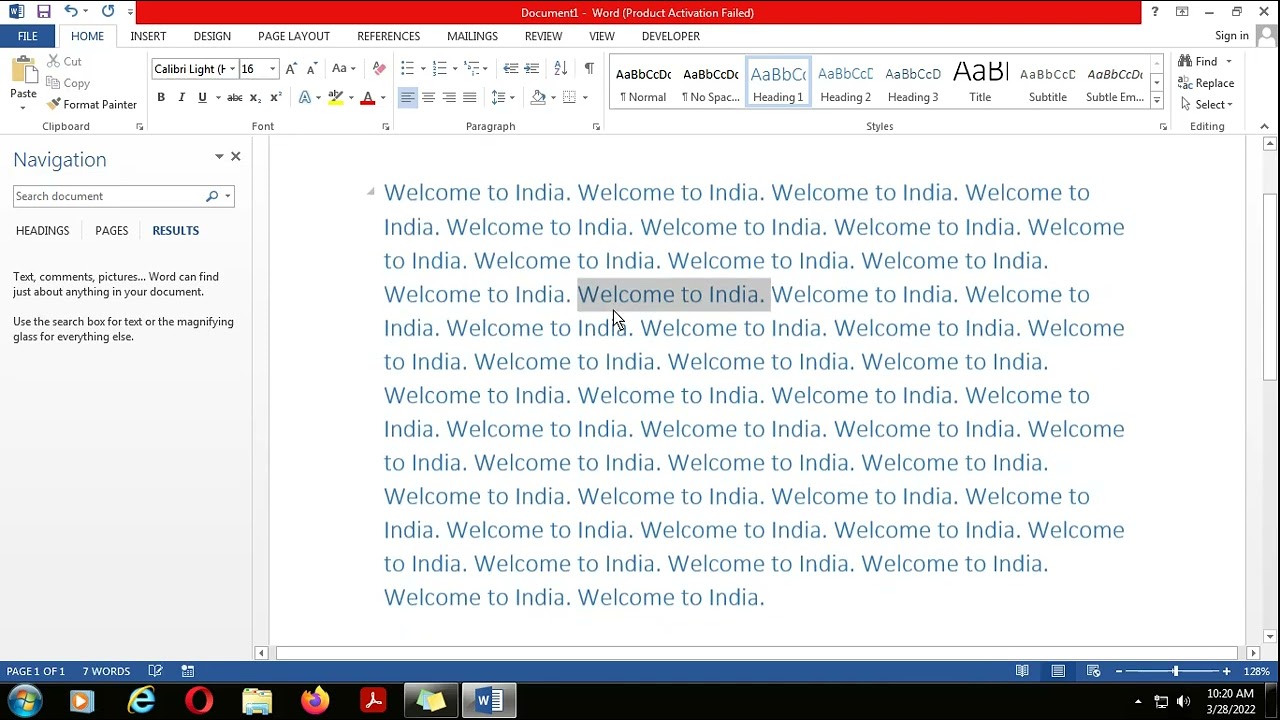The image size is (1280, 720).
Task: Open Adobe Reader from the taskbar
Action: pyautogui.click(x=373, y=700)
